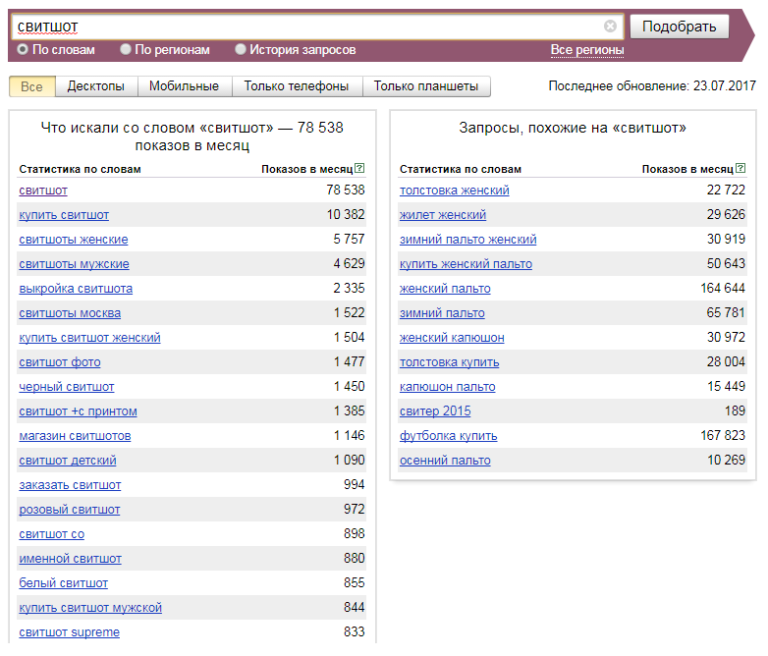Open the капюшон пальто link
Image resolution: width=768 pixels, height=656 pixels.
tap(447, 387)
